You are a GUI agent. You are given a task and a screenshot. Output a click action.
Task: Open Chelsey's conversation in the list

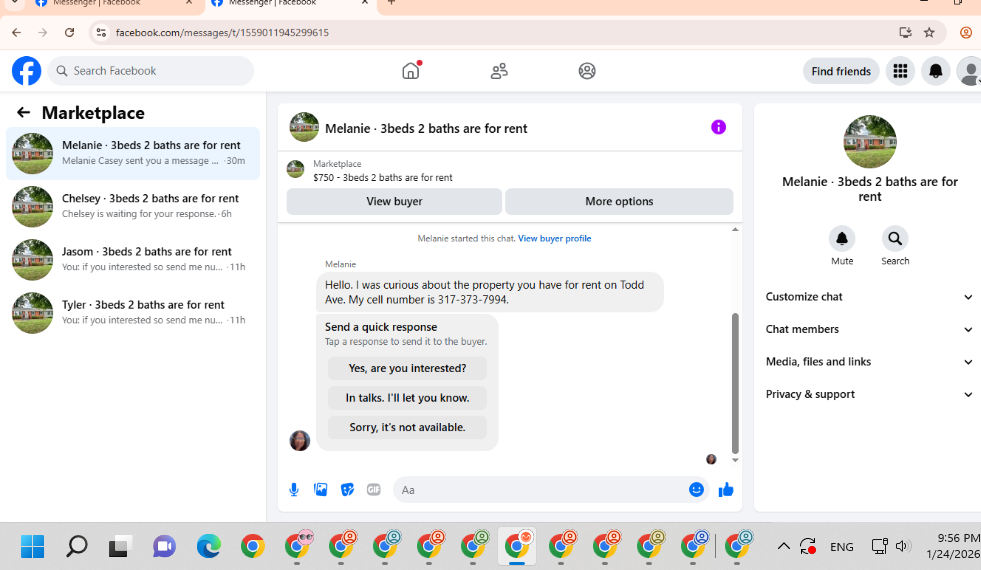coord(133,206)
